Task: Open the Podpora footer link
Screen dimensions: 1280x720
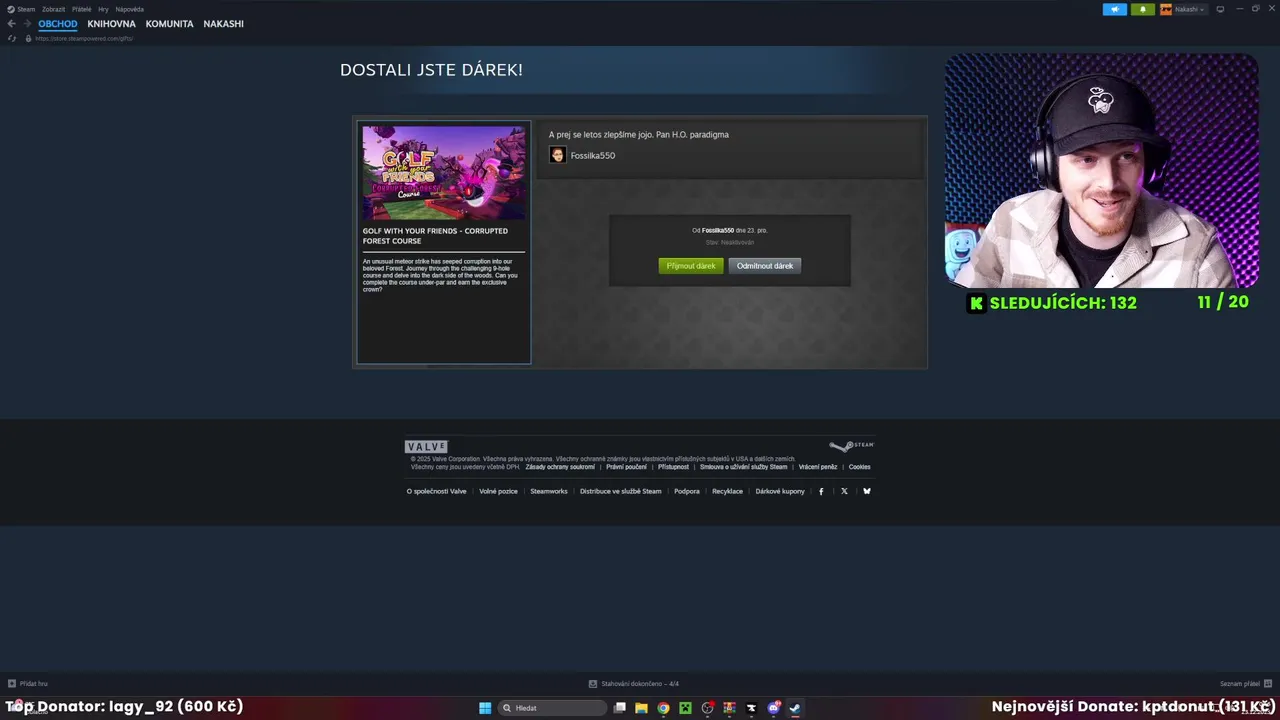Action: point(687,491)
